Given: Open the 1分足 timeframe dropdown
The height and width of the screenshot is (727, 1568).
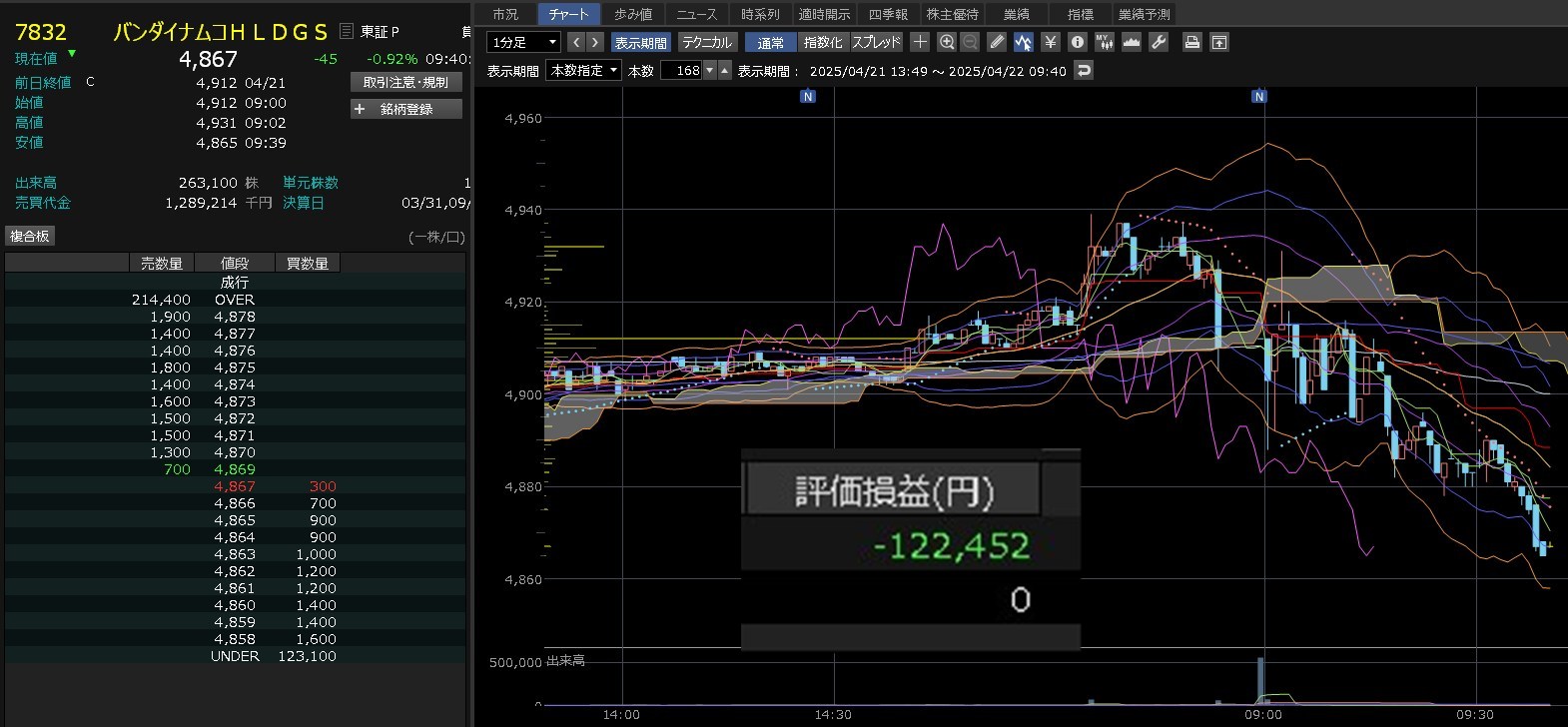Looking at the screenshot, I should [x=523, y=42].
